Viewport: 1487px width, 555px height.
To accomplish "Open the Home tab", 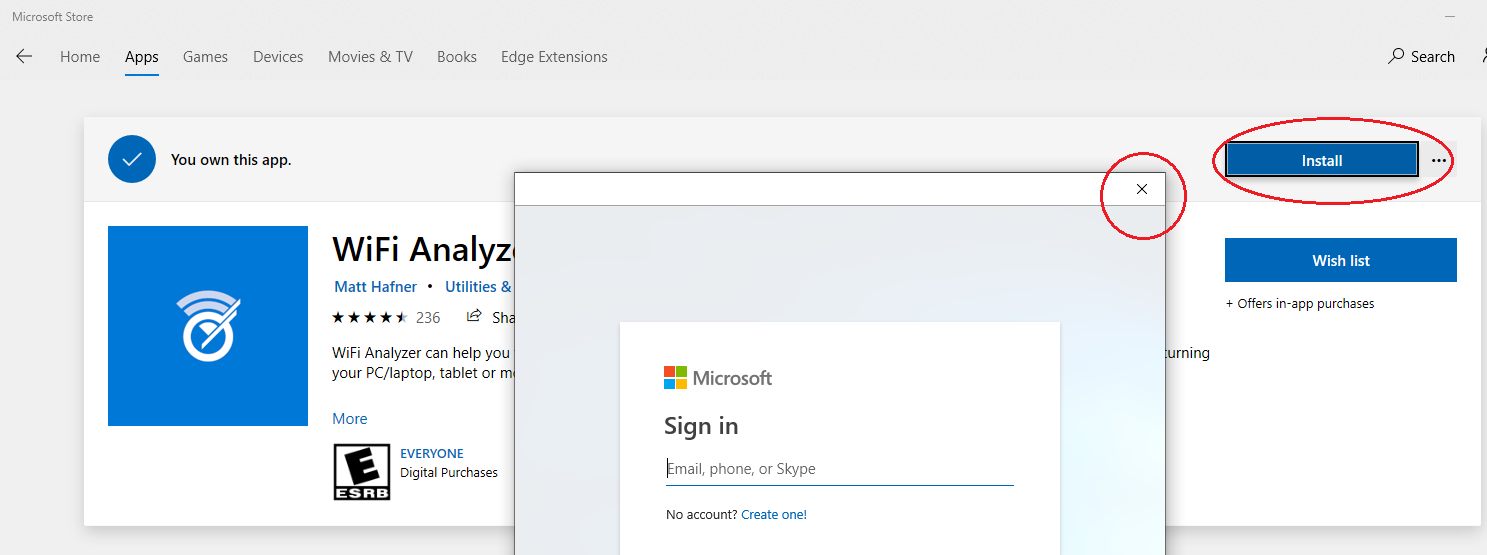I will pyautogui.click(x=80, y=57).
